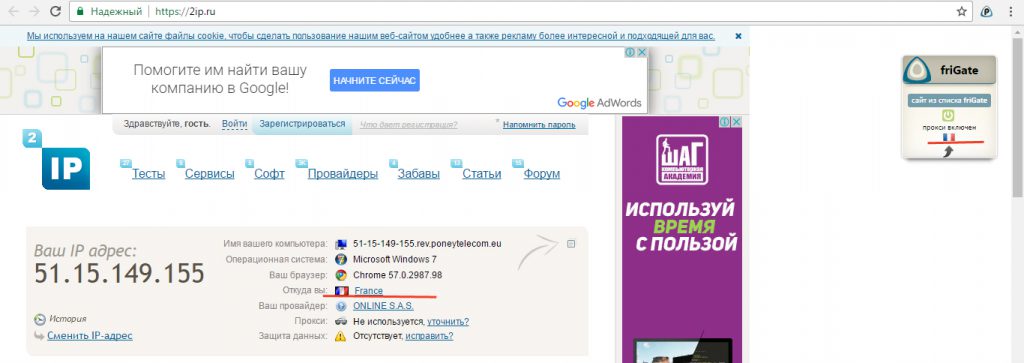This screenshot has width=1024, height=363.
Task: Click 'Chrome 57.0.2987.98' browser text
Action: [398, 275]
